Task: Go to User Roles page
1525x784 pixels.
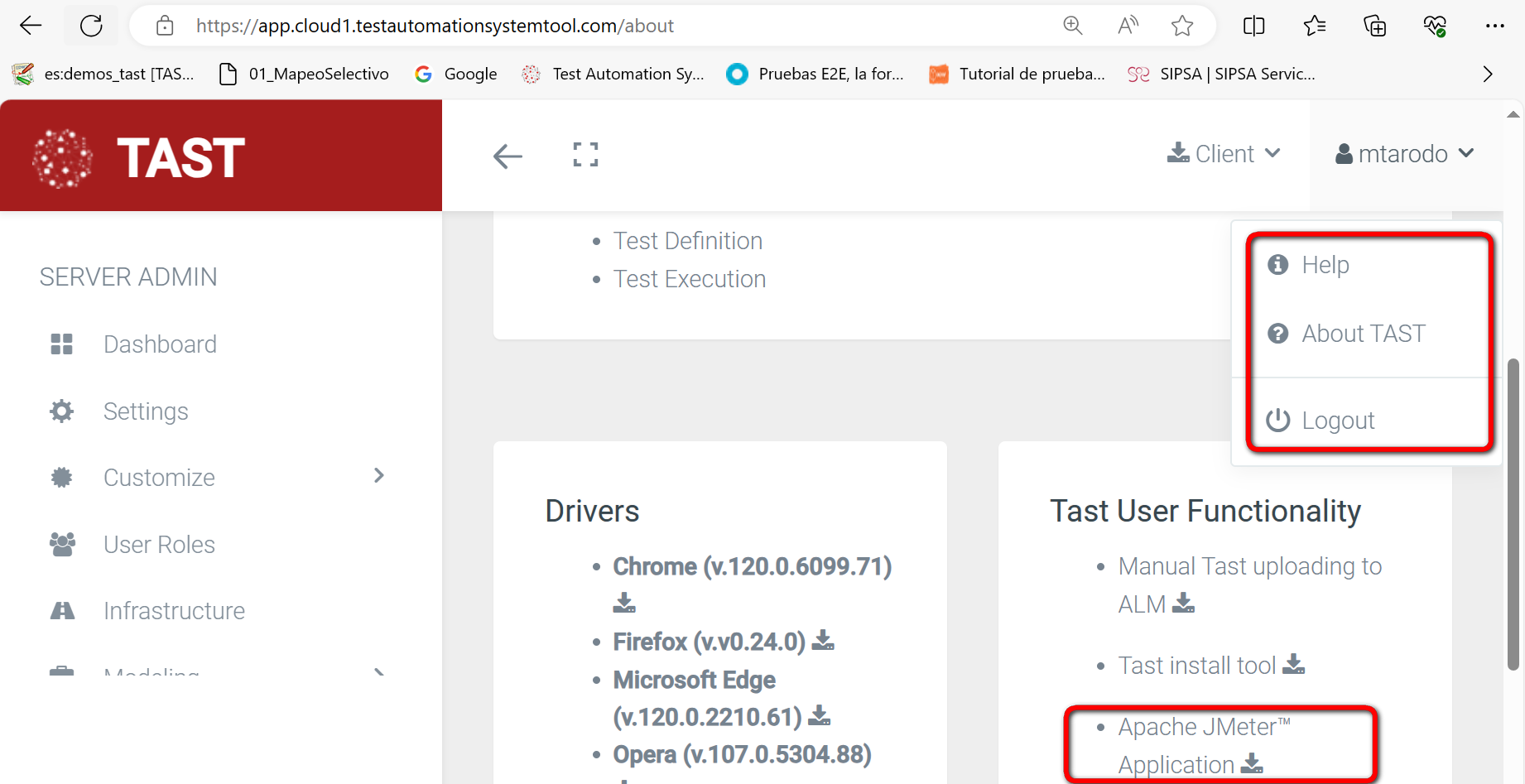Action: [x=159, y=545]
